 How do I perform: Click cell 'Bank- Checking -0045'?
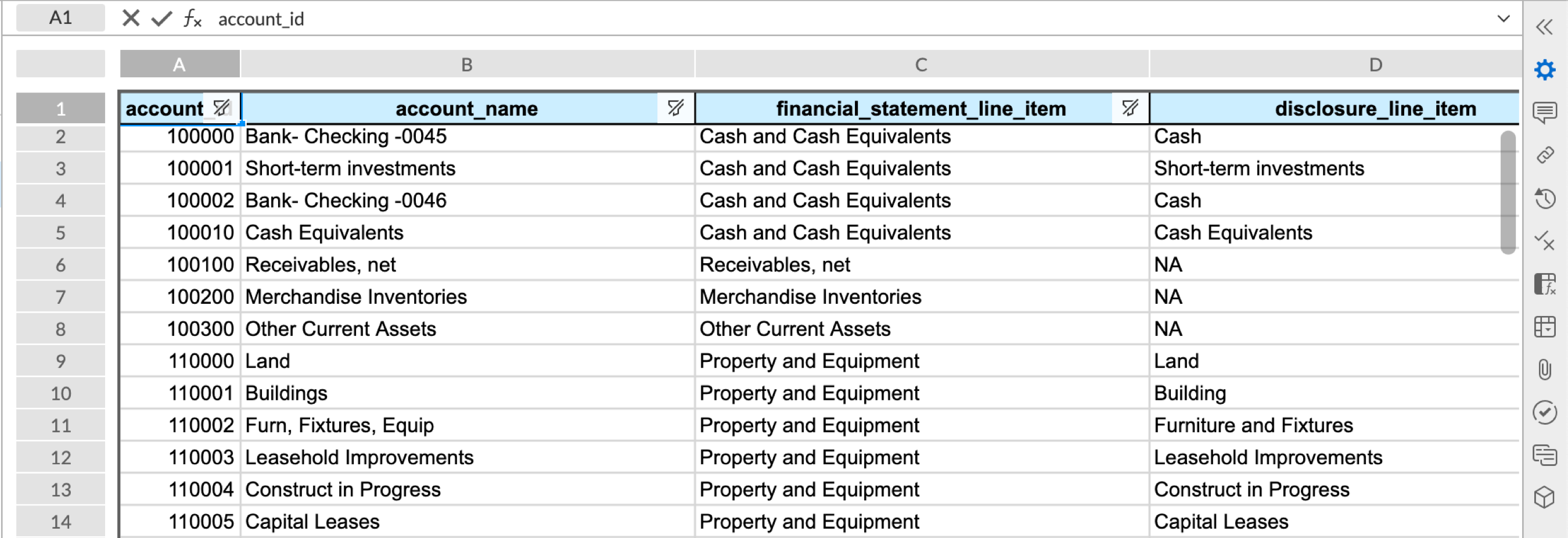tap(467, 137)
